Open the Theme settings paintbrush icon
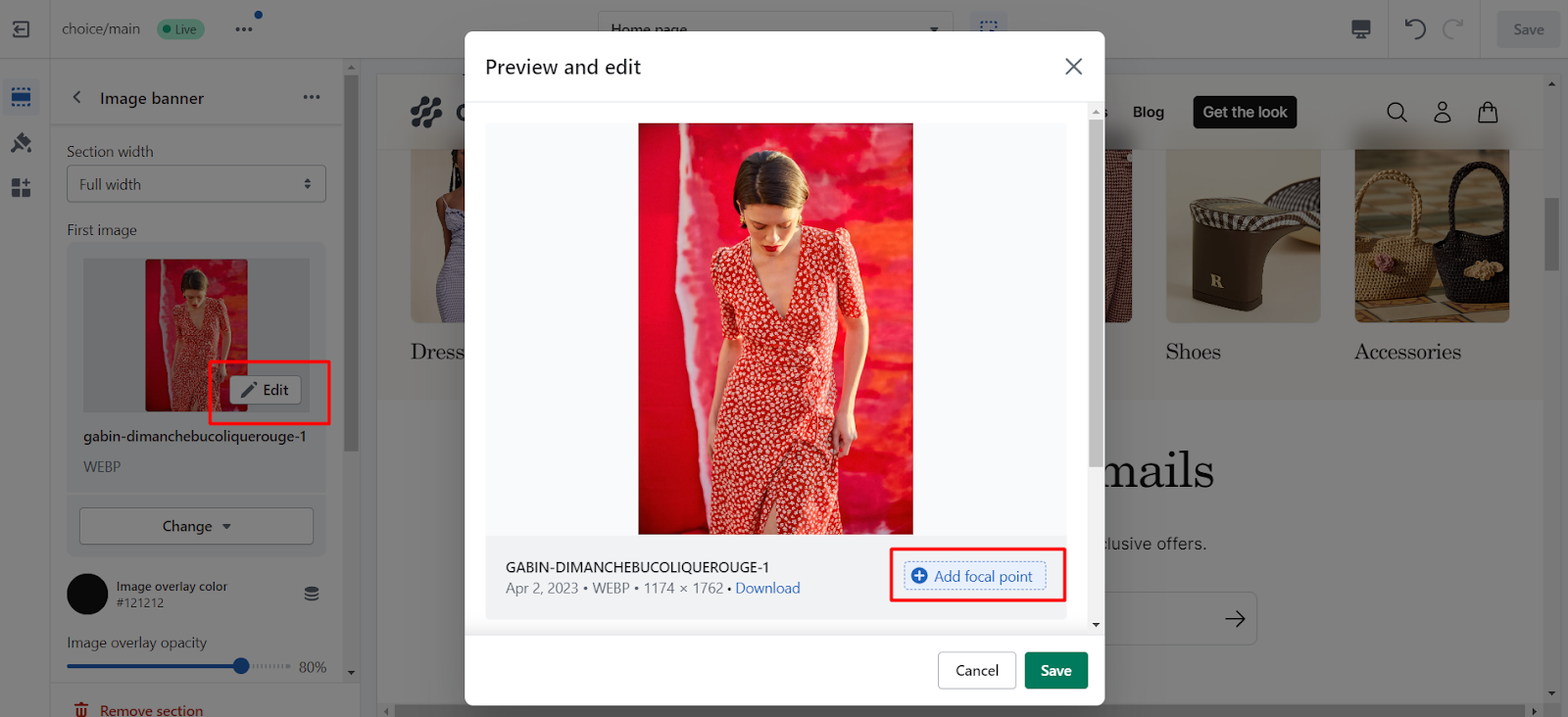The height and width of the screenshot is (717, 1568). (21, 143)
